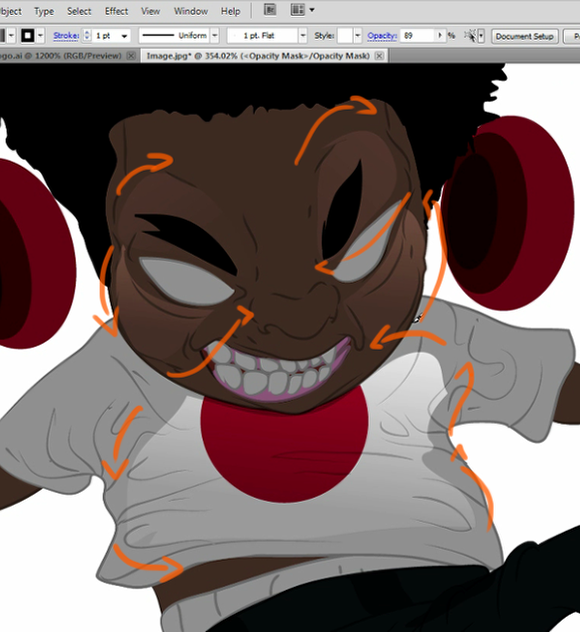Expand the Arrange Documents dropdown arrow
This screenshot has height=632, width=580.
[x=312, y=10]
